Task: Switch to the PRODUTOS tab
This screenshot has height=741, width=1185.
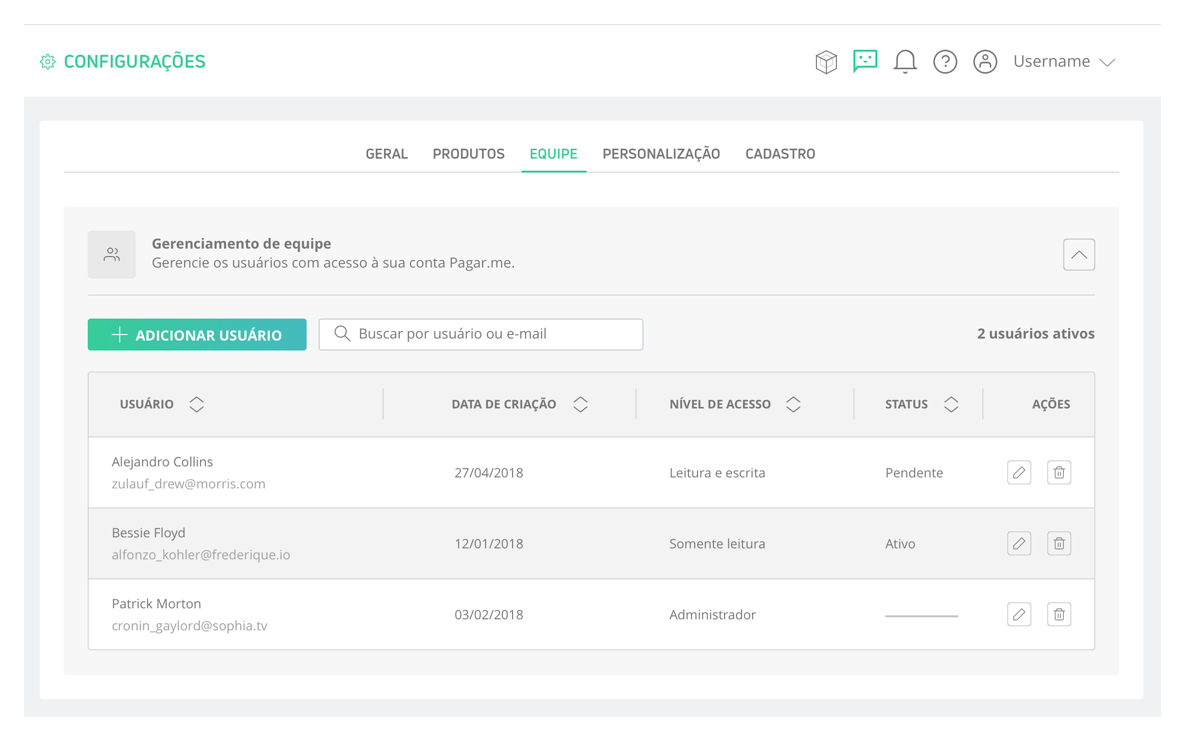Action: coord(468,153)
